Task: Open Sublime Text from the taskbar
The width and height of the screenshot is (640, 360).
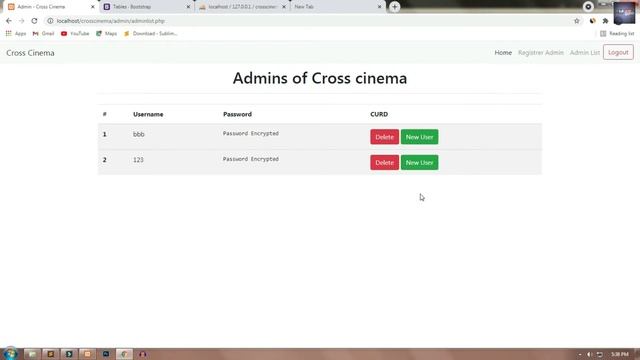Action: pyautogui.click(x=51, y=354)
